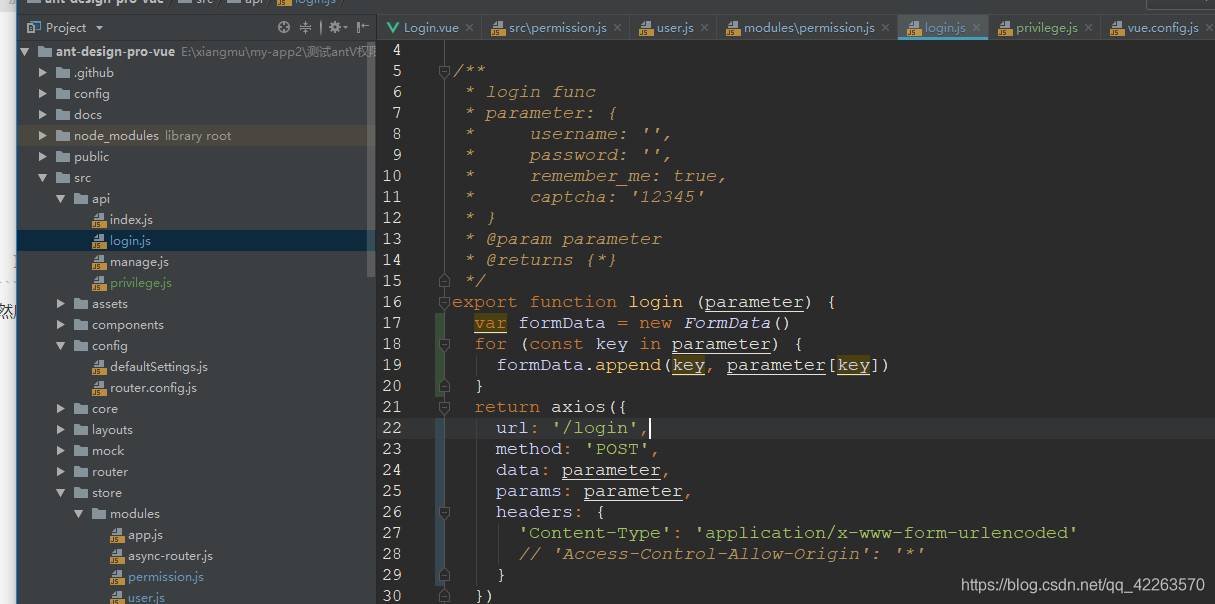Open async-router.js file
Screen dimensions: 1215x604
coord(170,555)
